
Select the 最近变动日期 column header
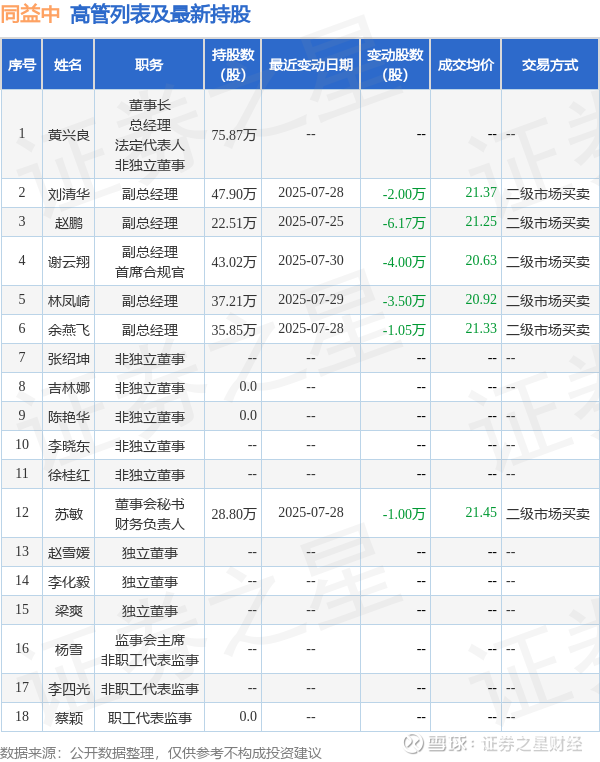coord(311,65)
